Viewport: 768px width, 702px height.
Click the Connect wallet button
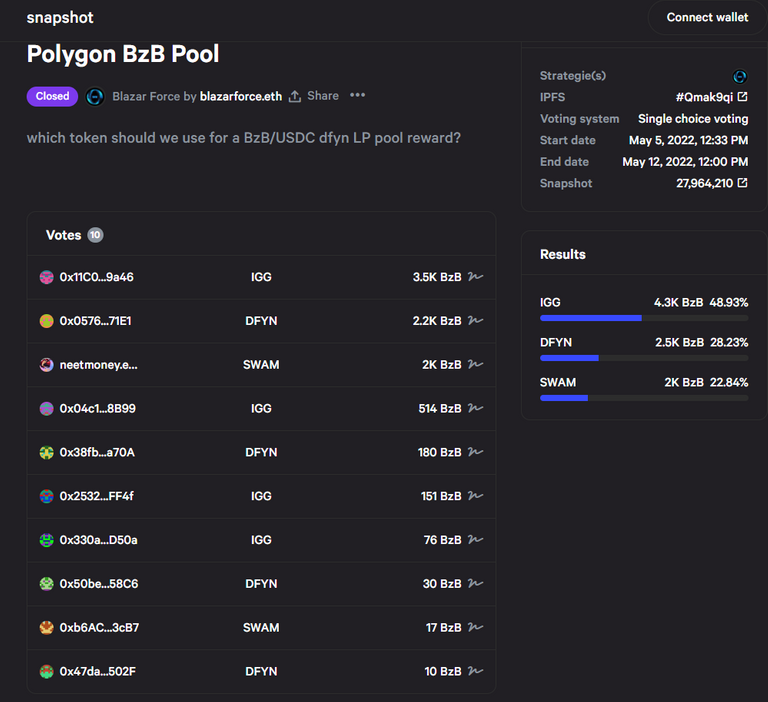pos(707,18)
